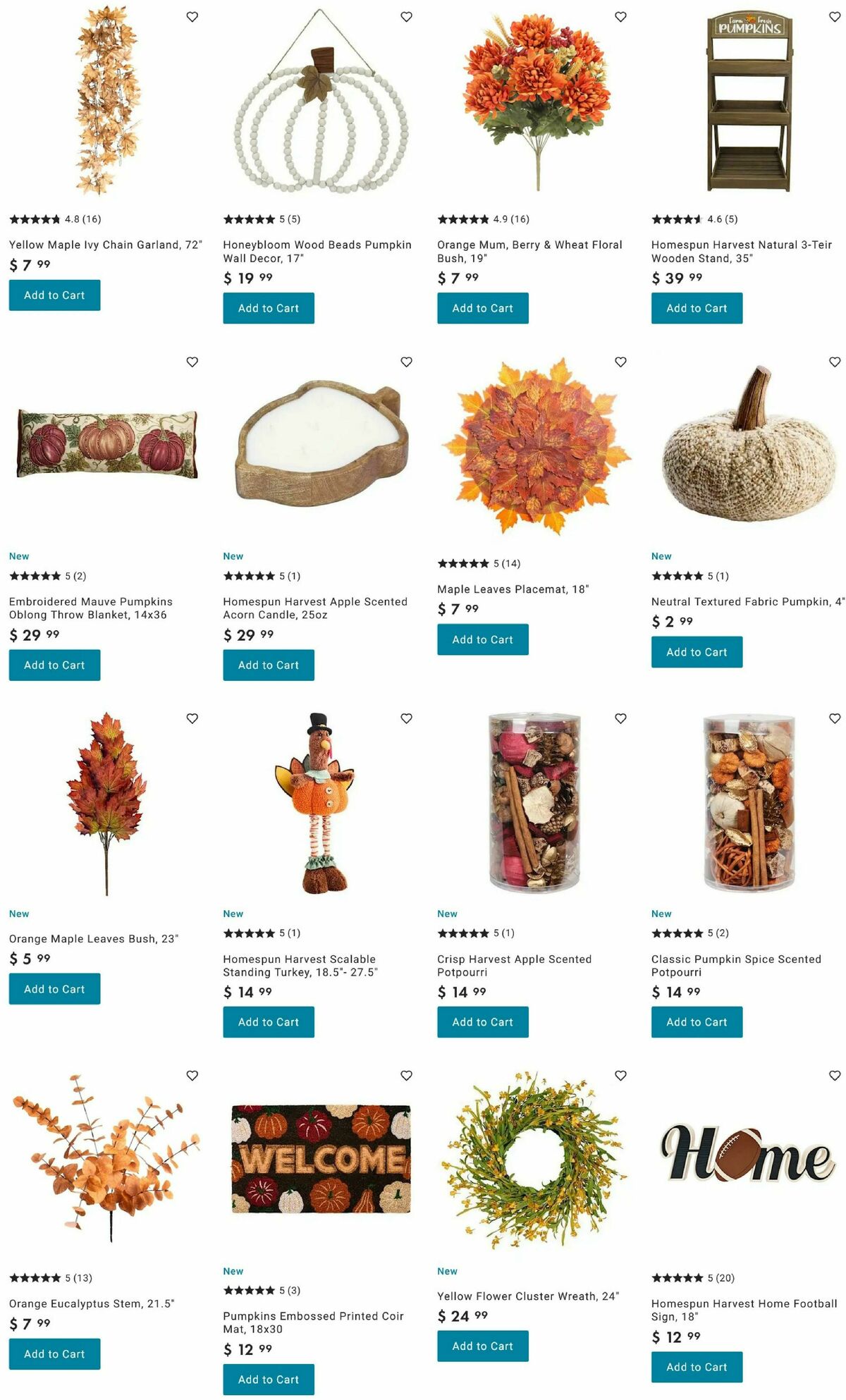
Task: Open the orange mum floral bush image
Action: point(536,99)
